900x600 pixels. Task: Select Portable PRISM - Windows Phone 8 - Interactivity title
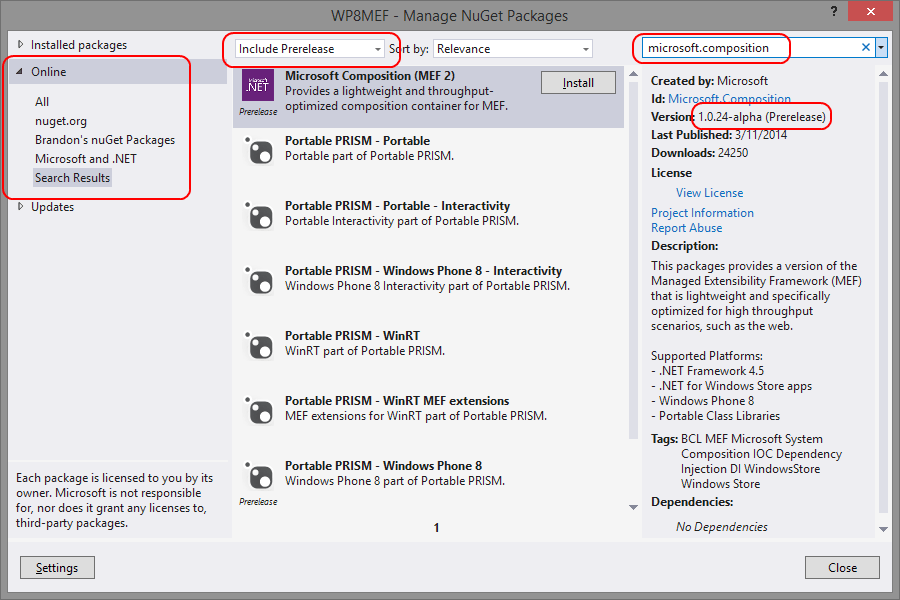click(x=424, y=270)
